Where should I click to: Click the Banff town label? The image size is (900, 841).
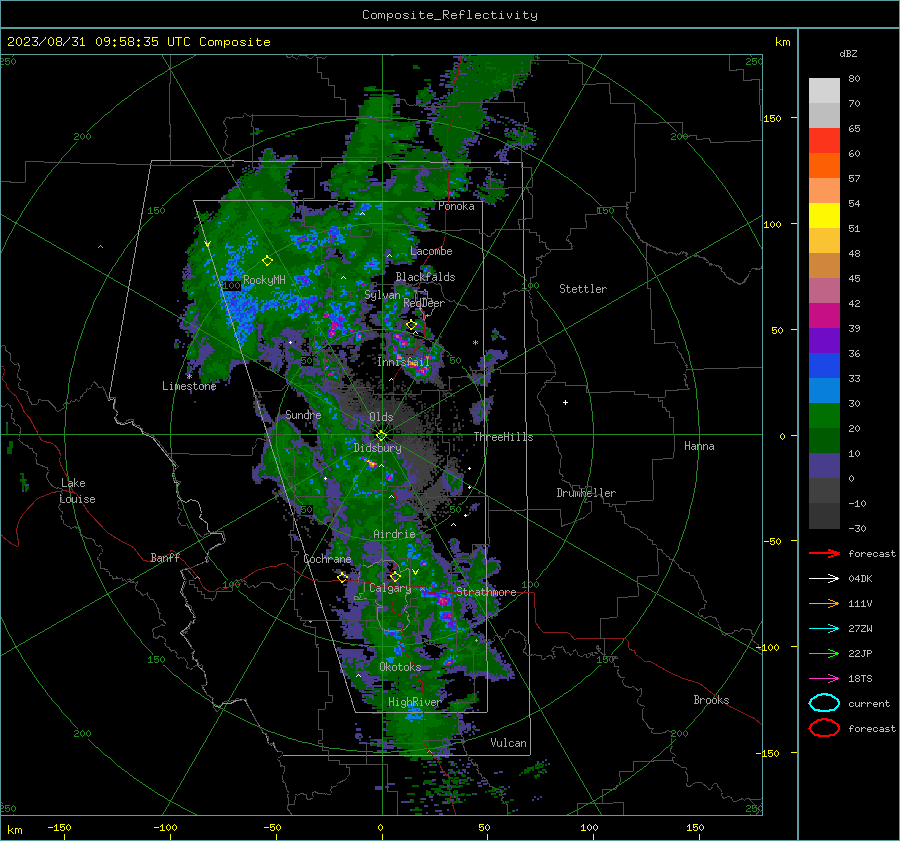tap(165, 557)
